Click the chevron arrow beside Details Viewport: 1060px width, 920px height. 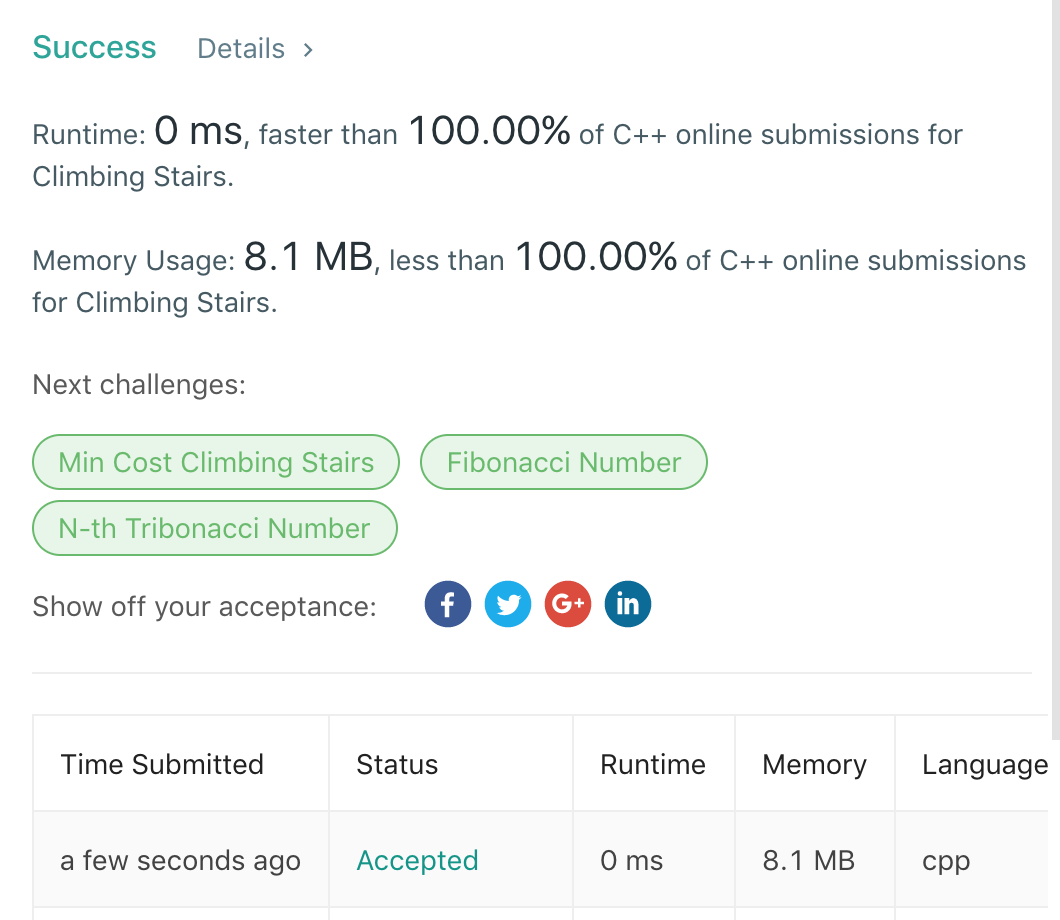tap(308, 49)
